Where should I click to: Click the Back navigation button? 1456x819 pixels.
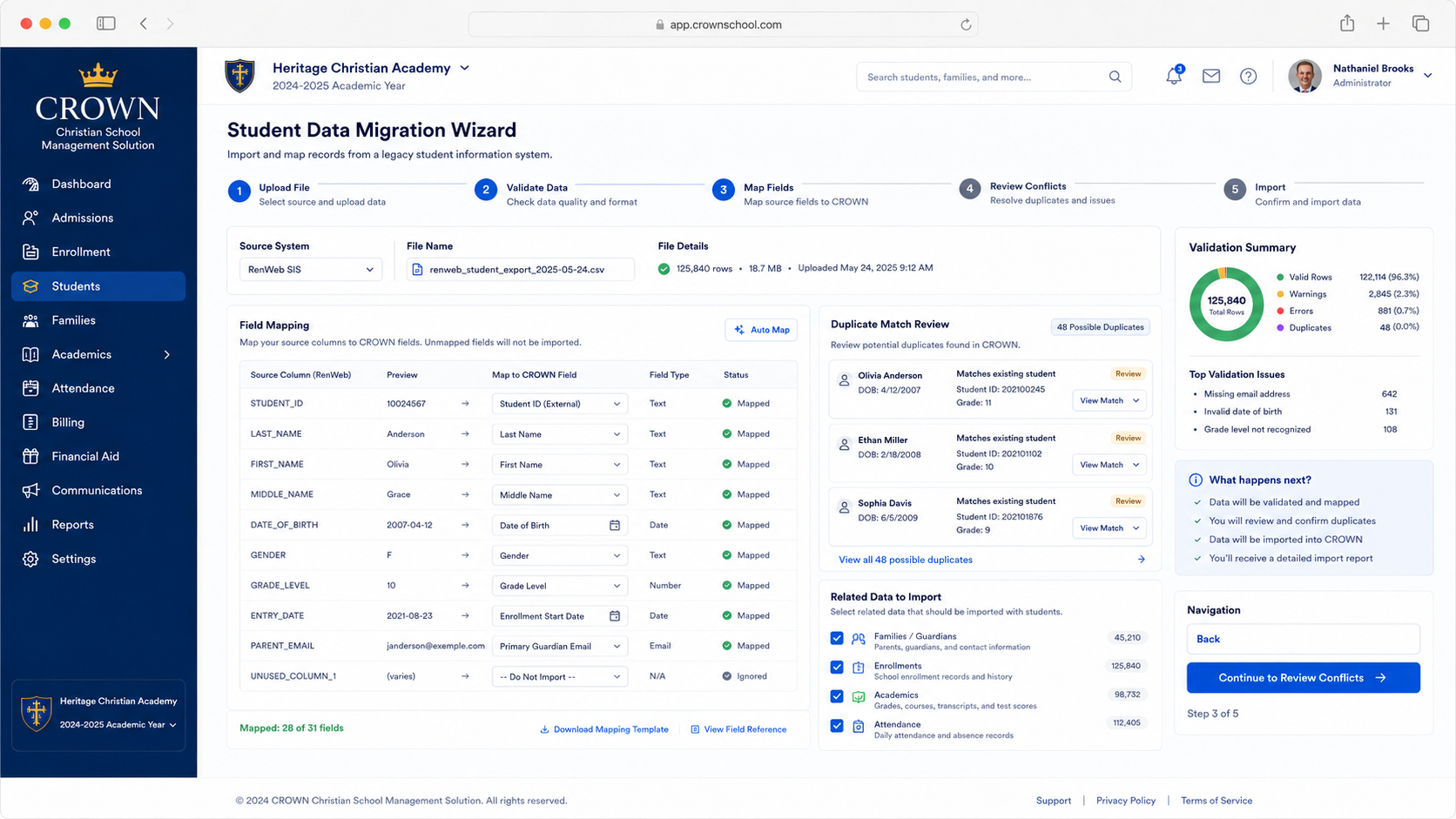coord(1303,639)
